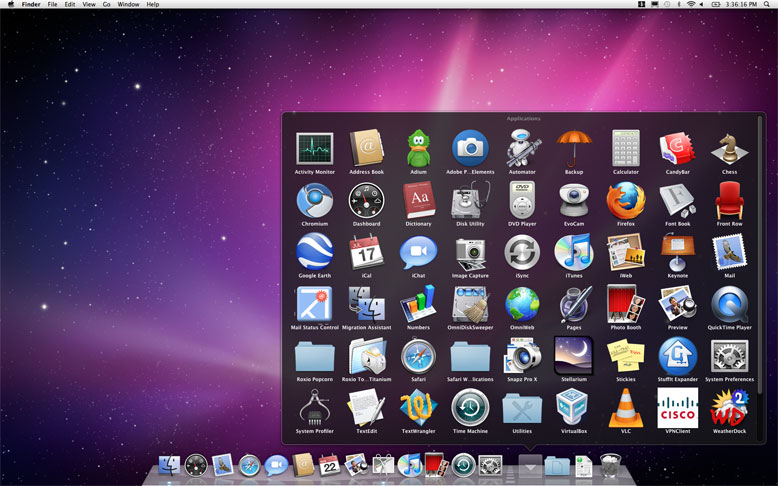This screenshot has width=778, height=486.
Task: Open TextWrangler
Action: click(418, 408)
